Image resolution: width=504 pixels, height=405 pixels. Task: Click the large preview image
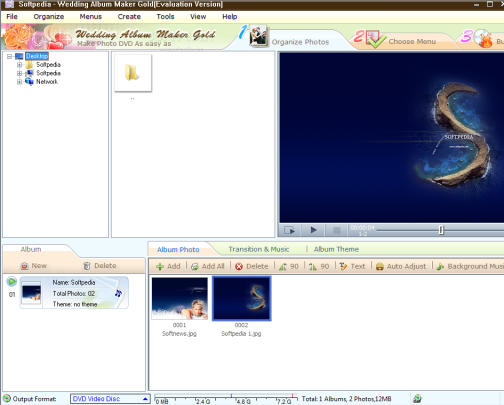(392, 137)
